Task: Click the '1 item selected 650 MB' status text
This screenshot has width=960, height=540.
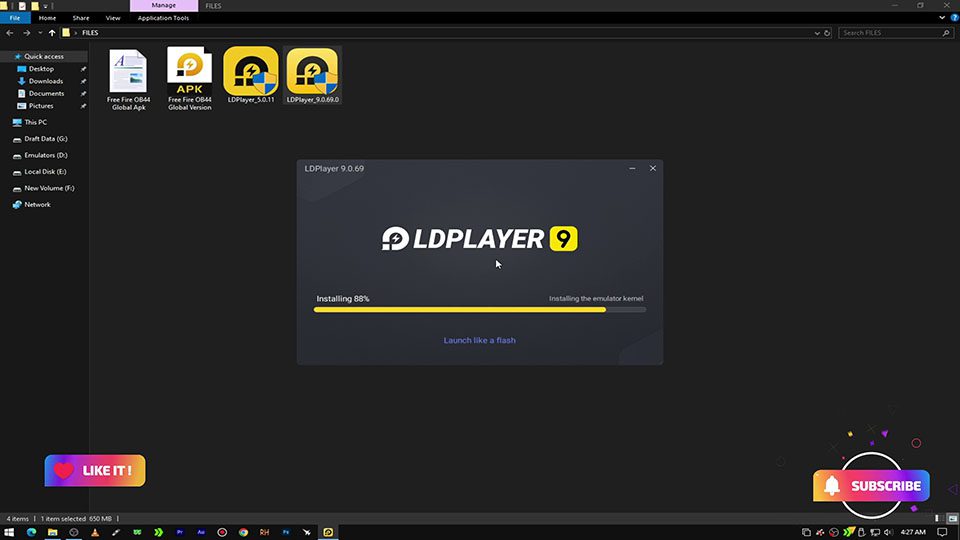Action: coord(77,519)
